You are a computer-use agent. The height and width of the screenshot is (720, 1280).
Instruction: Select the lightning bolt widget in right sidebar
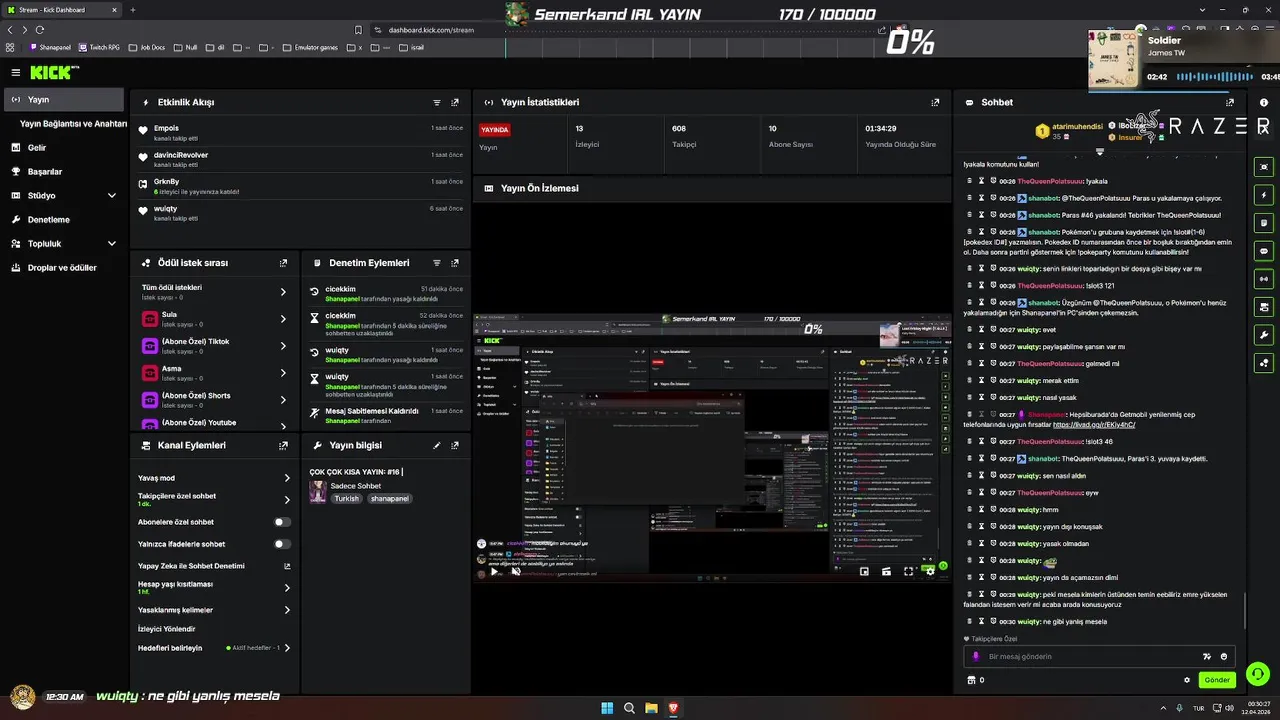coord(1264,195)
